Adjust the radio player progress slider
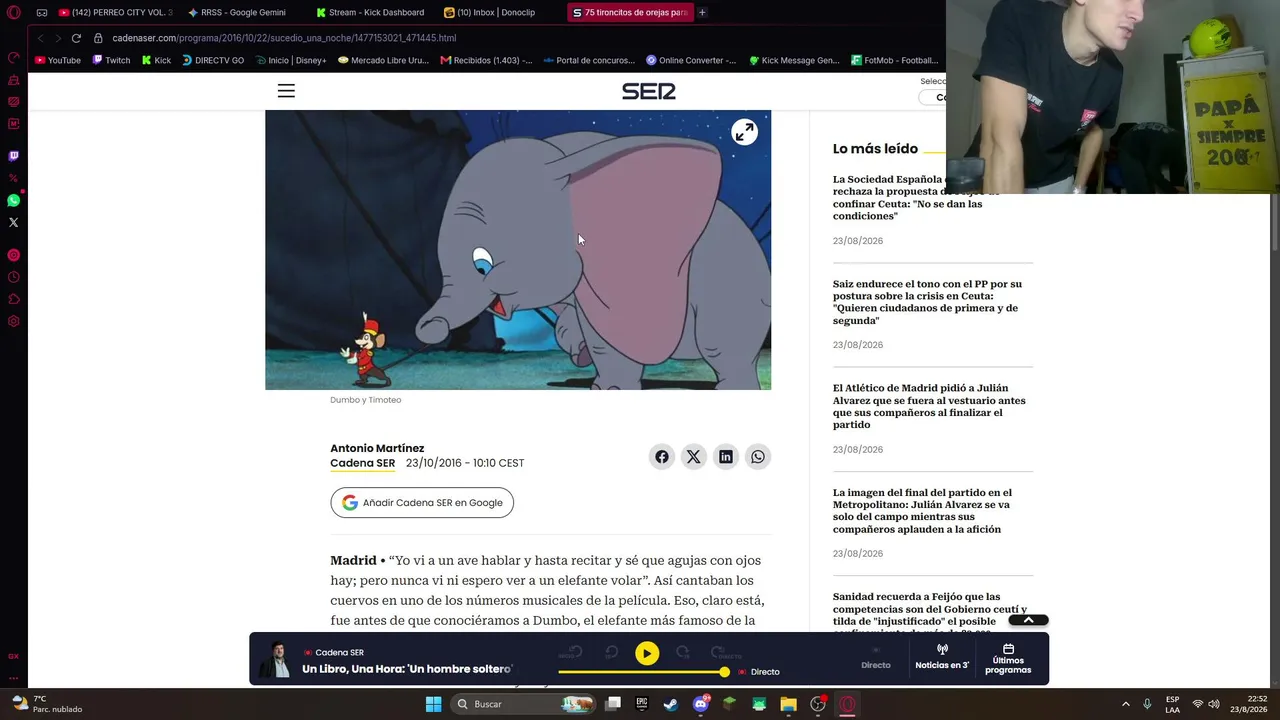Viewport: 1280px width, 720px height. (x=644, y=672)
